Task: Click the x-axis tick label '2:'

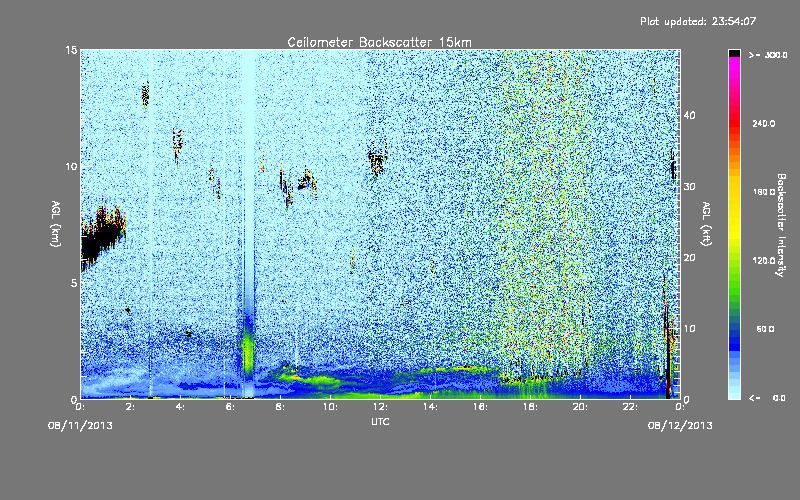Action: 130,407
